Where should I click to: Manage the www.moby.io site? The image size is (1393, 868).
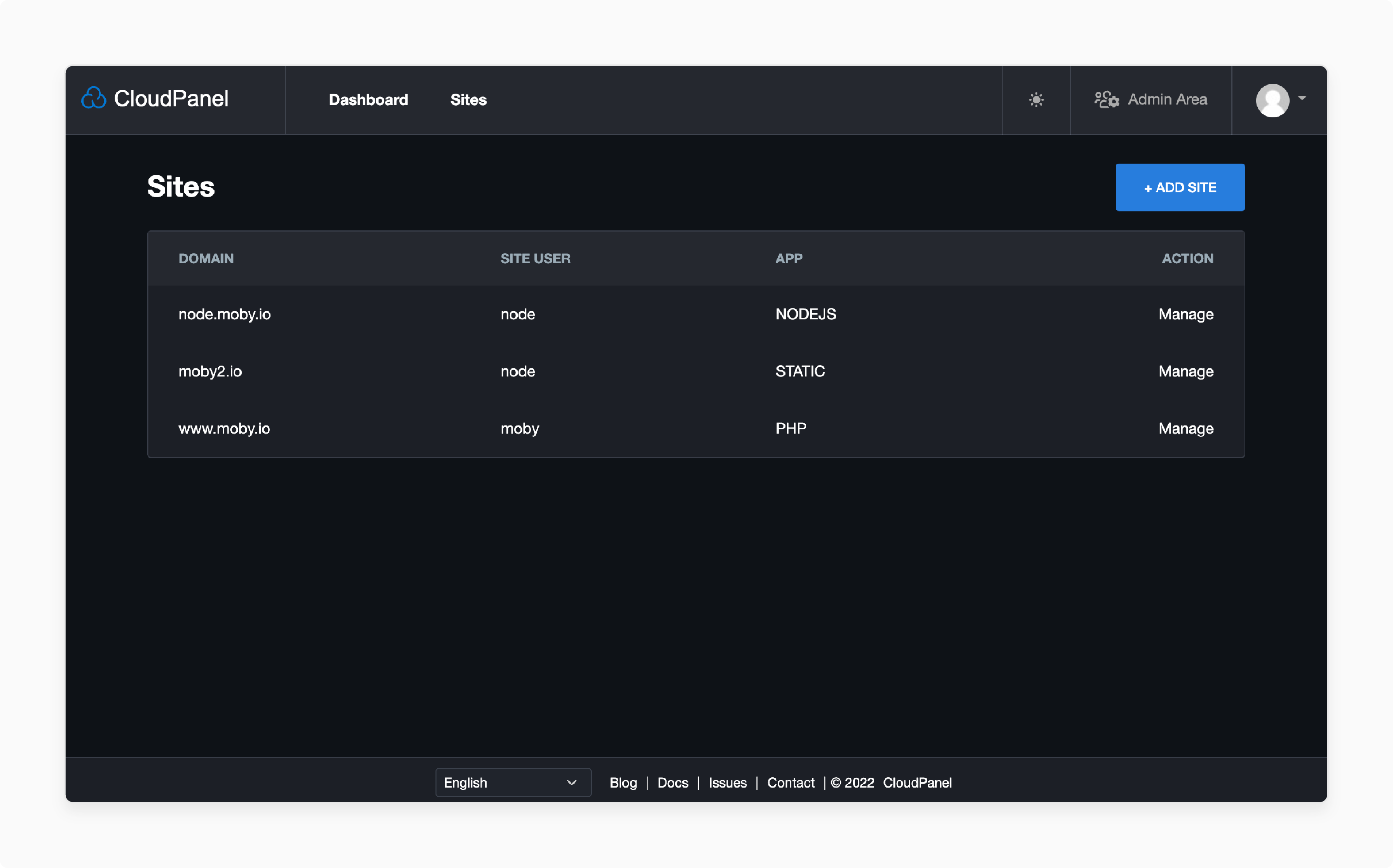(1186, 428)
